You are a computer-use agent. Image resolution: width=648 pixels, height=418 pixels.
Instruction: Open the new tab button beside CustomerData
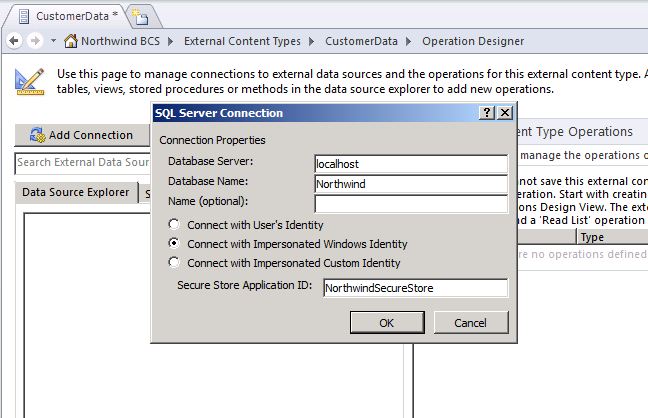141,17
